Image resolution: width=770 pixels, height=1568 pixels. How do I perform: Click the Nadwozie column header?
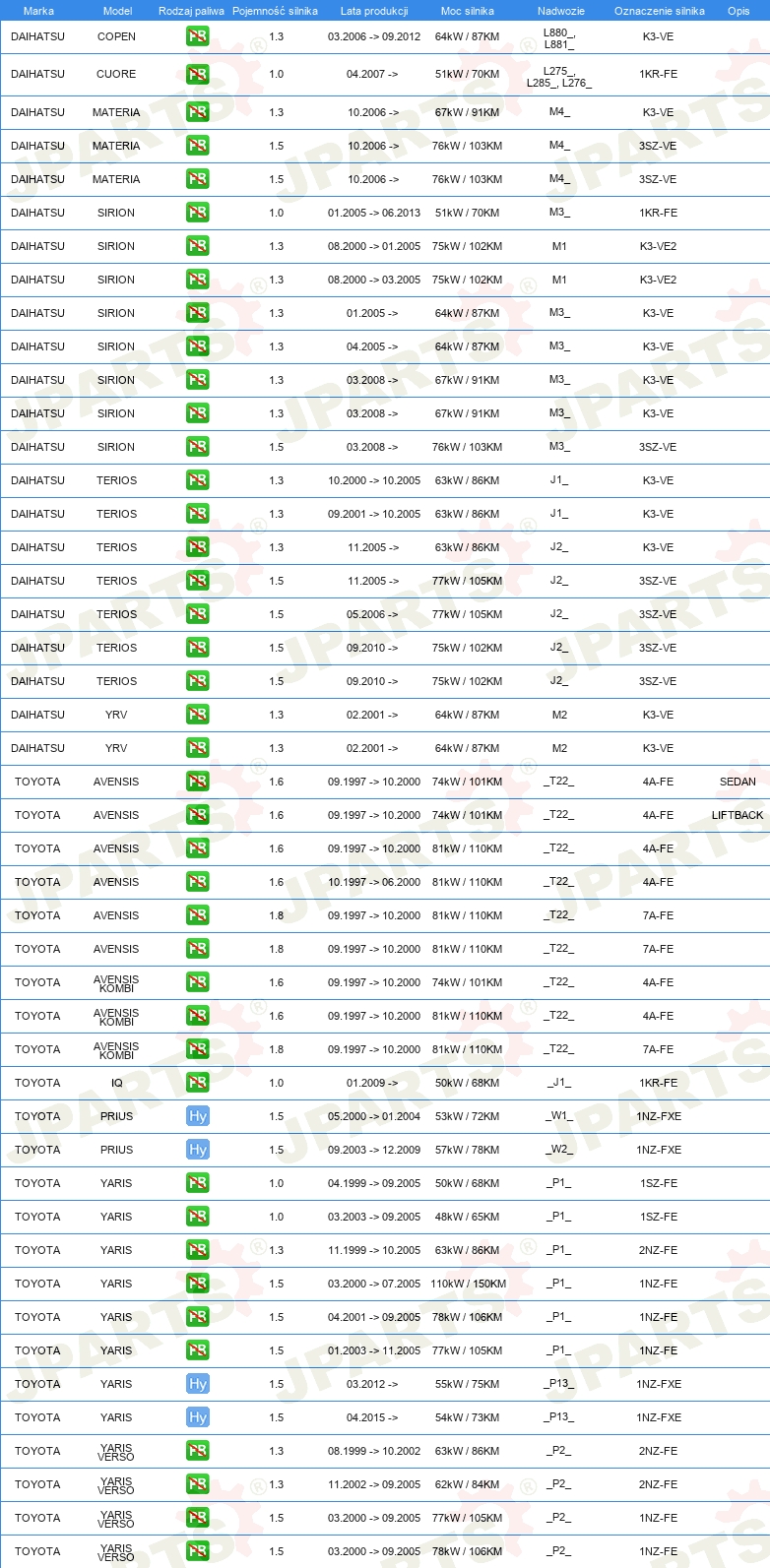coord(561,11)
